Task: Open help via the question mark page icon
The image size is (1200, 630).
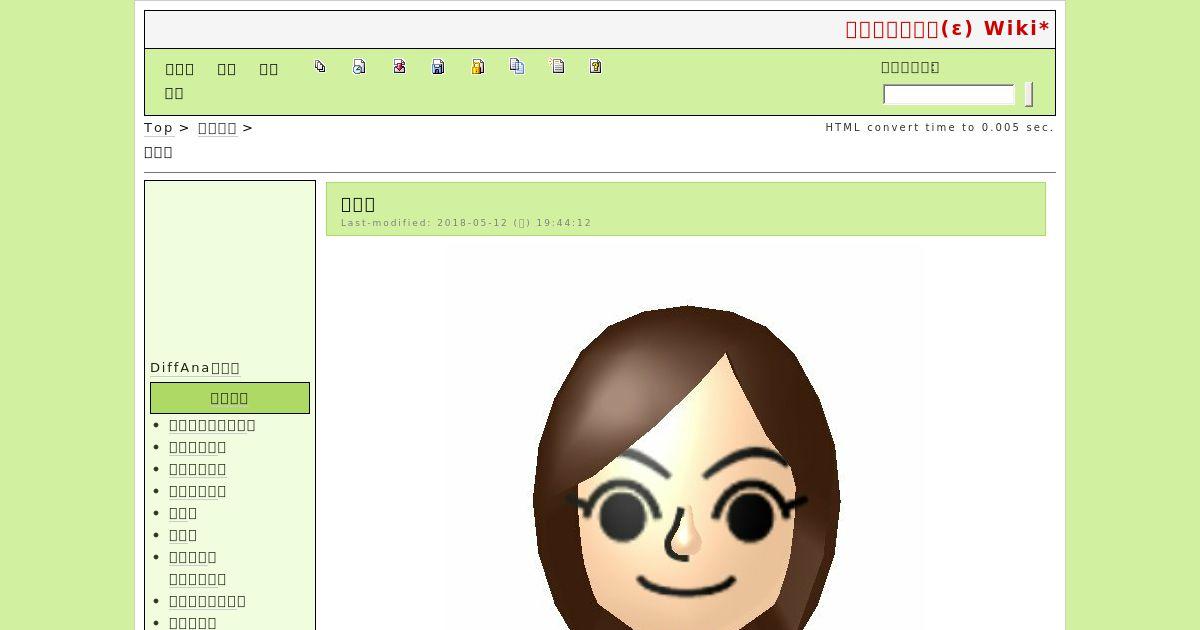Action: click(596, 67)
